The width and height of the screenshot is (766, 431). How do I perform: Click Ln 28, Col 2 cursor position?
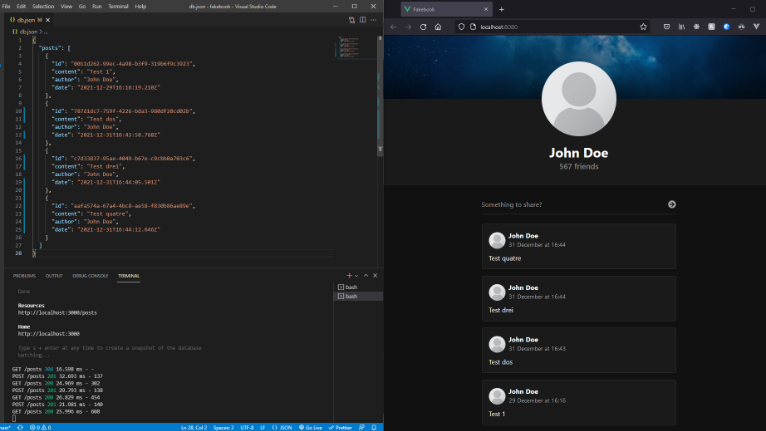[194, 428]
